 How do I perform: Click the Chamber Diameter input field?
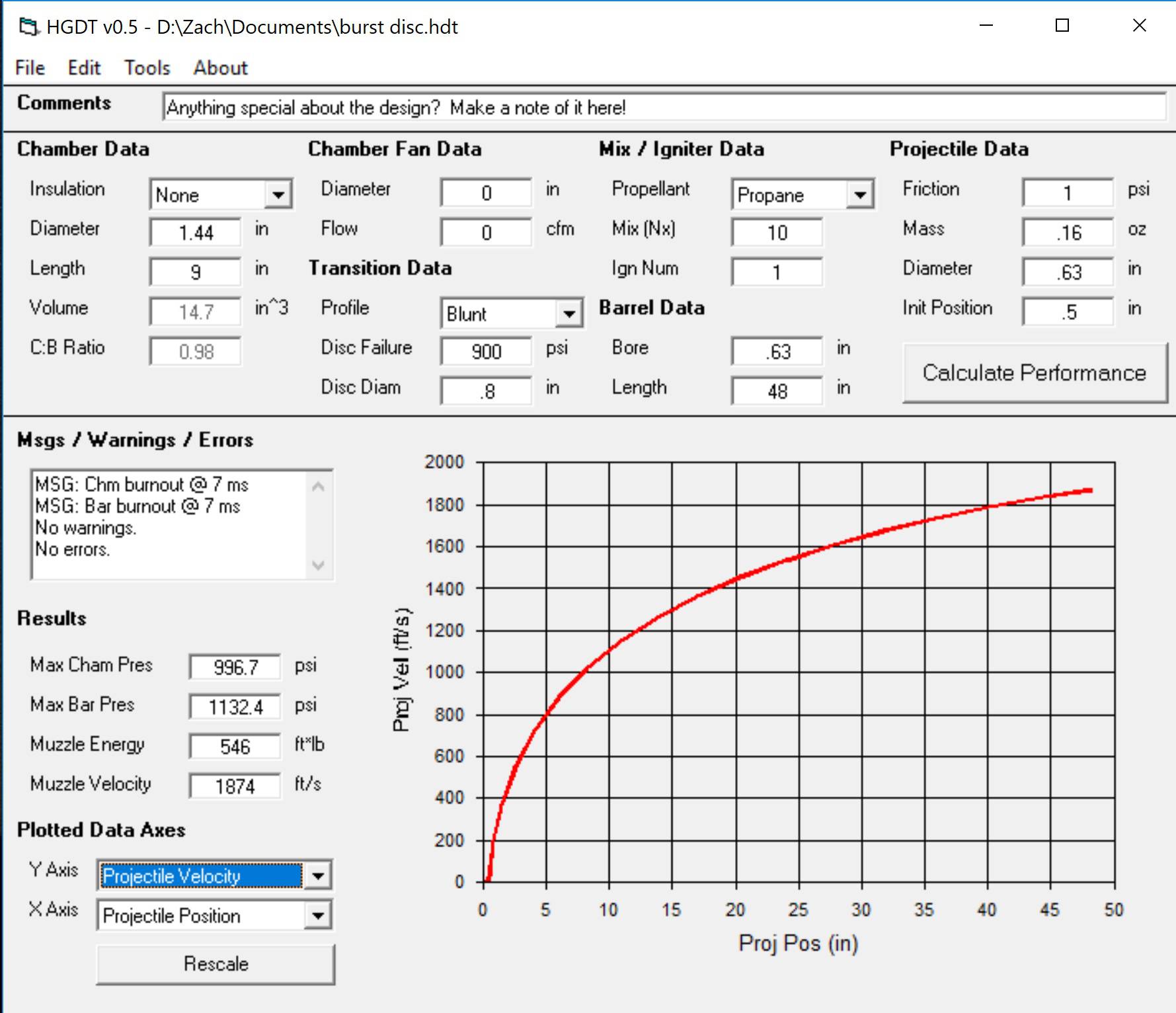pyautogui.click(x=196, y=233)
